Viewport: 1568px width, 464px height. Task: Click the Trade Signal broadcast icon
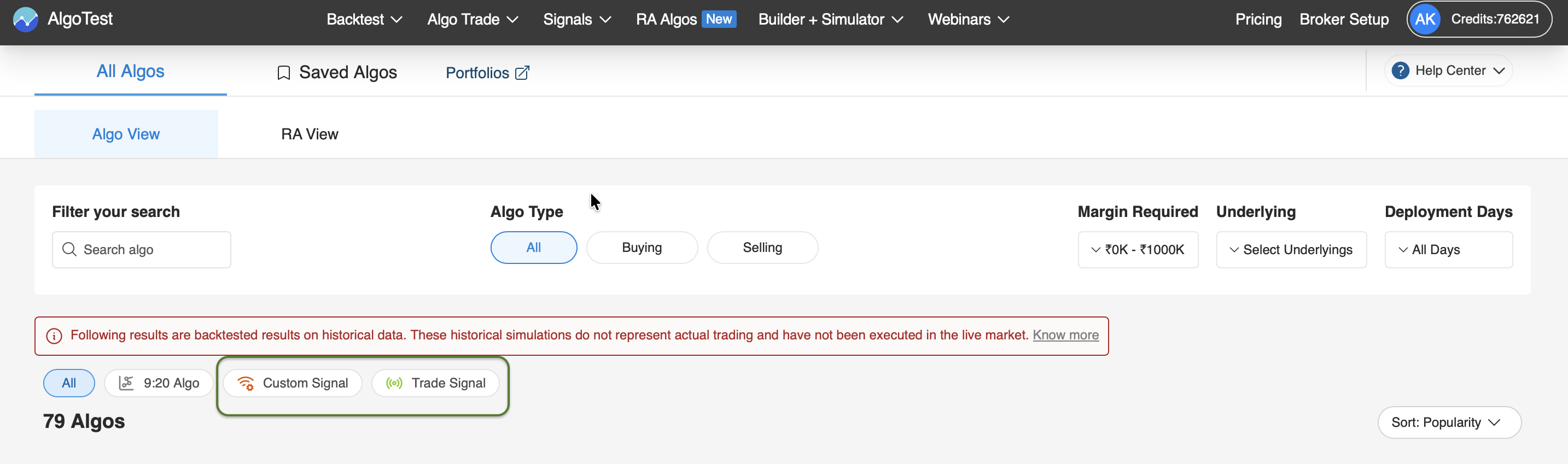click(x=394, y=383)
